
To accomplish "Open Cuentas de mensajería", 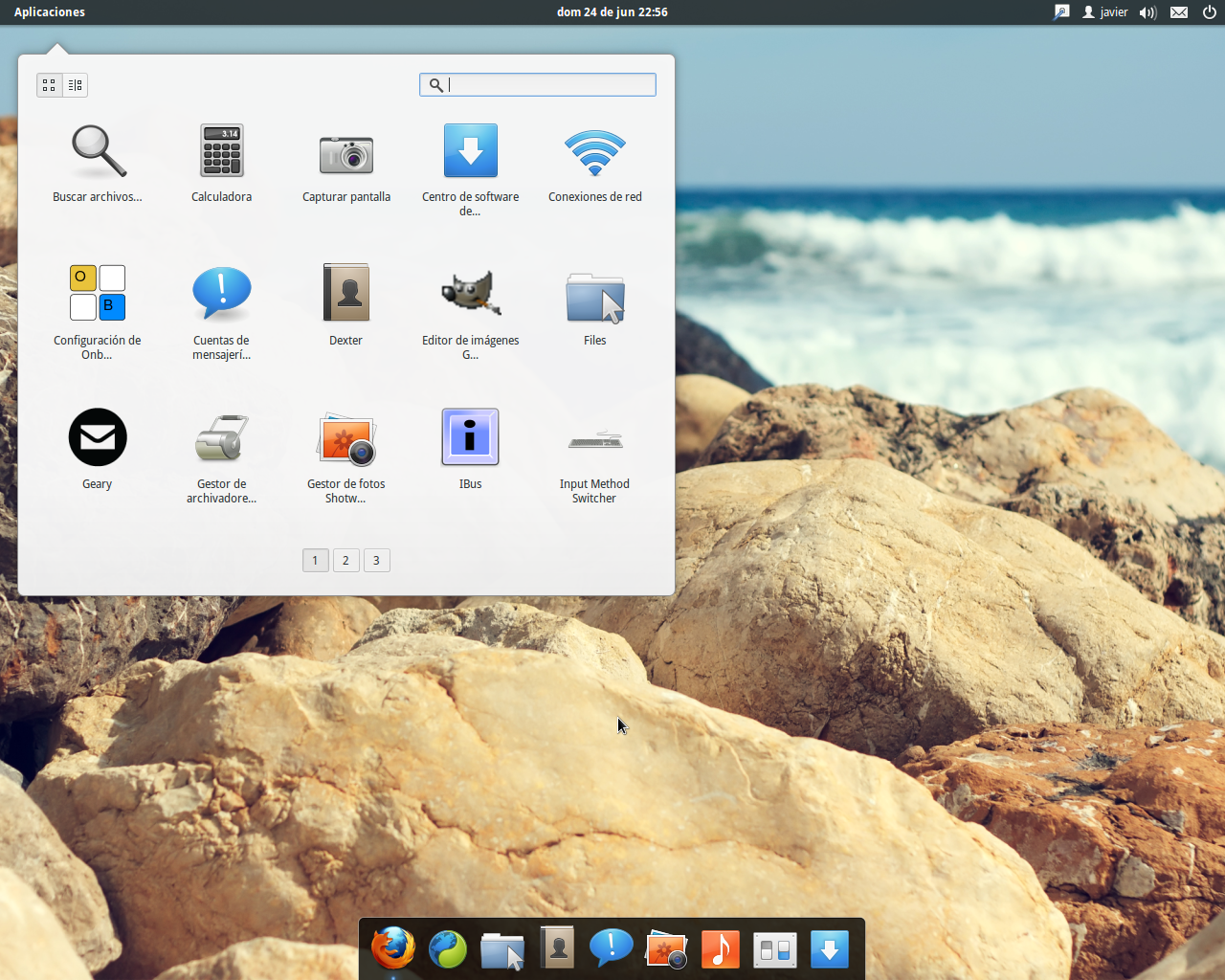I will click(221, 292).
